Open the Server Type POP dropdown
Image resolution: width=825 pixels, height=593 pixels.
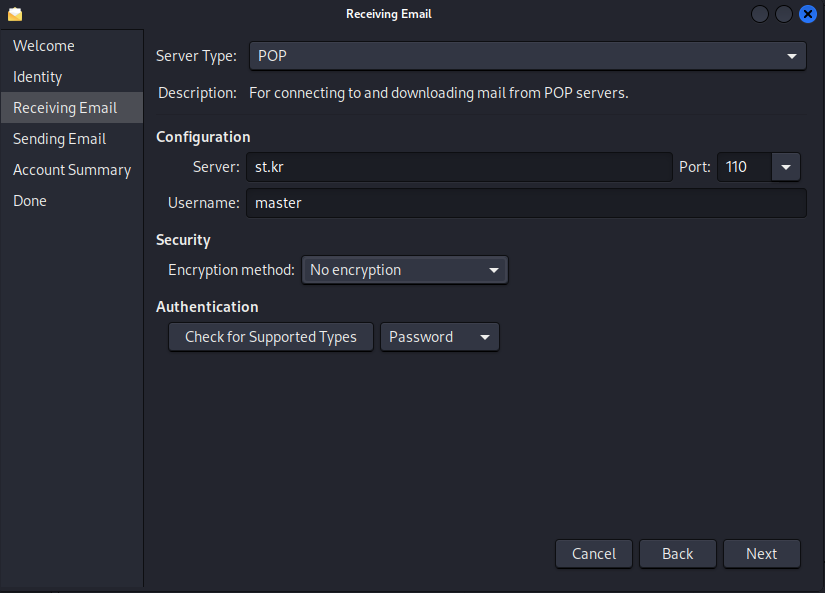click(x=528, y=56)
